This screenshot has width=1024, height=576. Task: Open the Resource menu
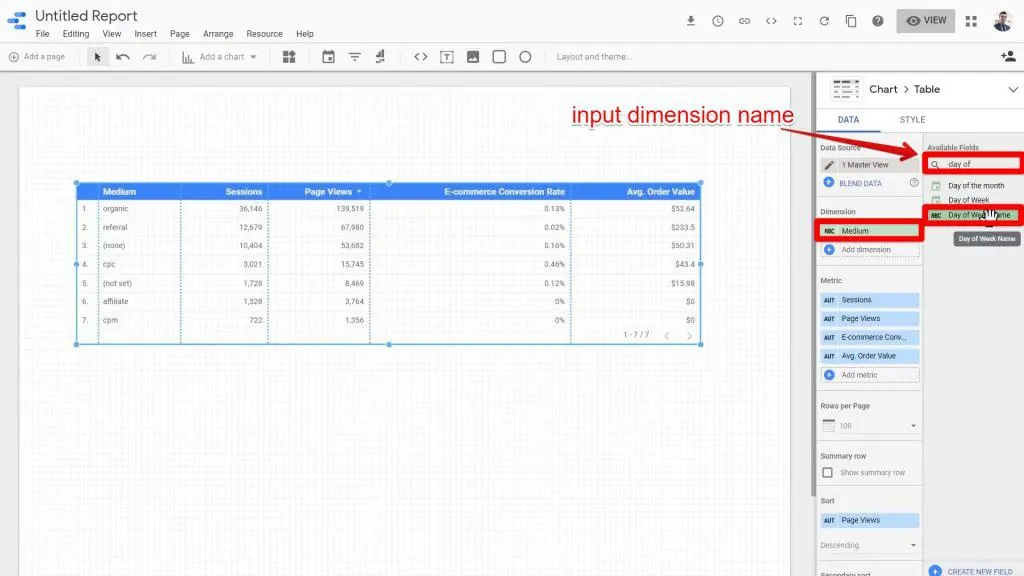pos(264,33)
